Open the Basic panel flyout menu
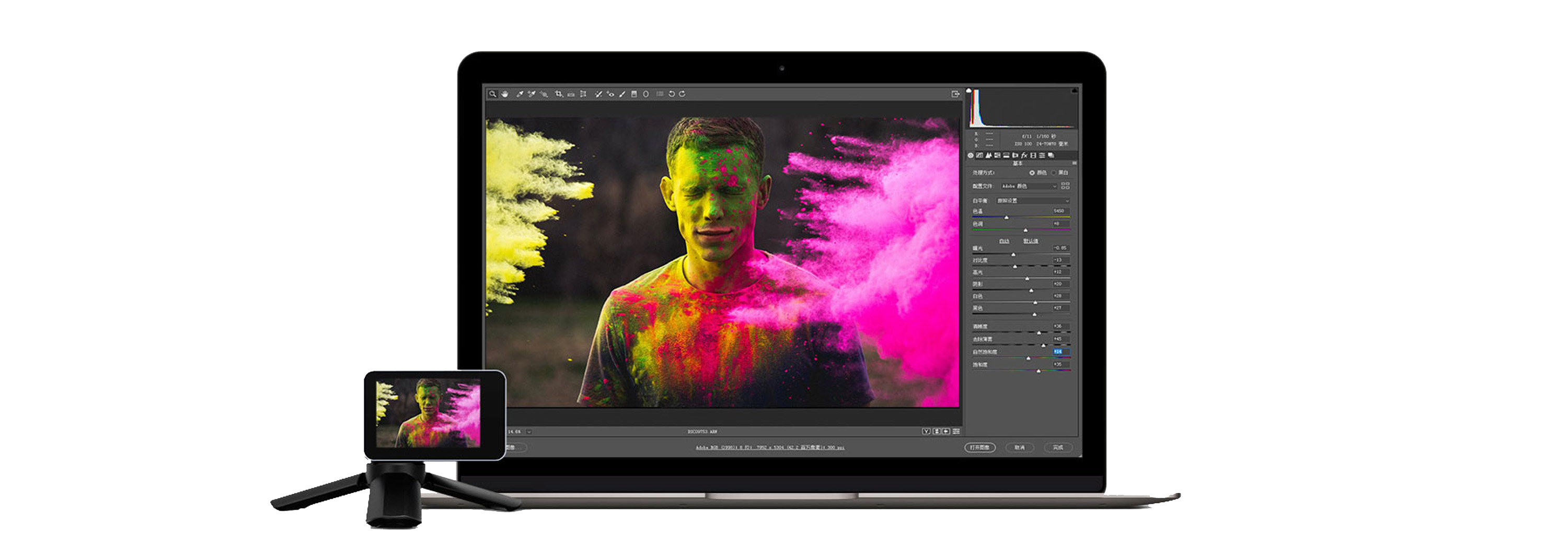The width and height of the screenshot is (1568, 554). (x=1075, y=163)
